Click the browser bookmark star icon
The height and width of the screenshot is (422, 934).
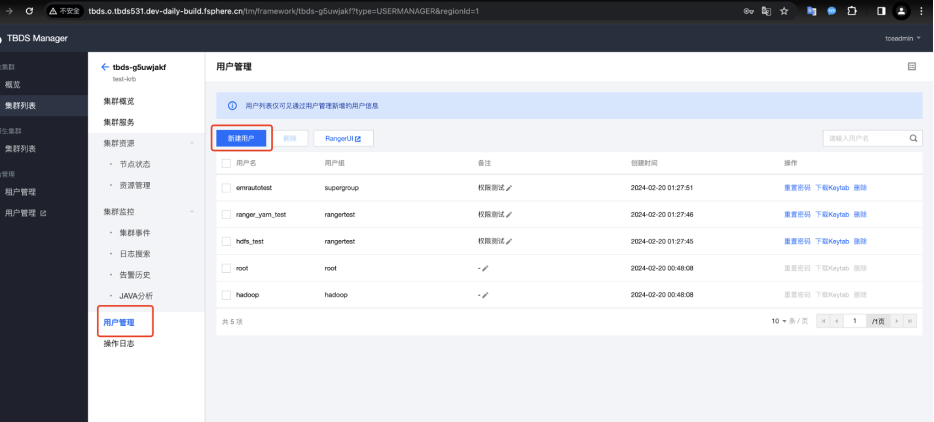tap(784, 10)
